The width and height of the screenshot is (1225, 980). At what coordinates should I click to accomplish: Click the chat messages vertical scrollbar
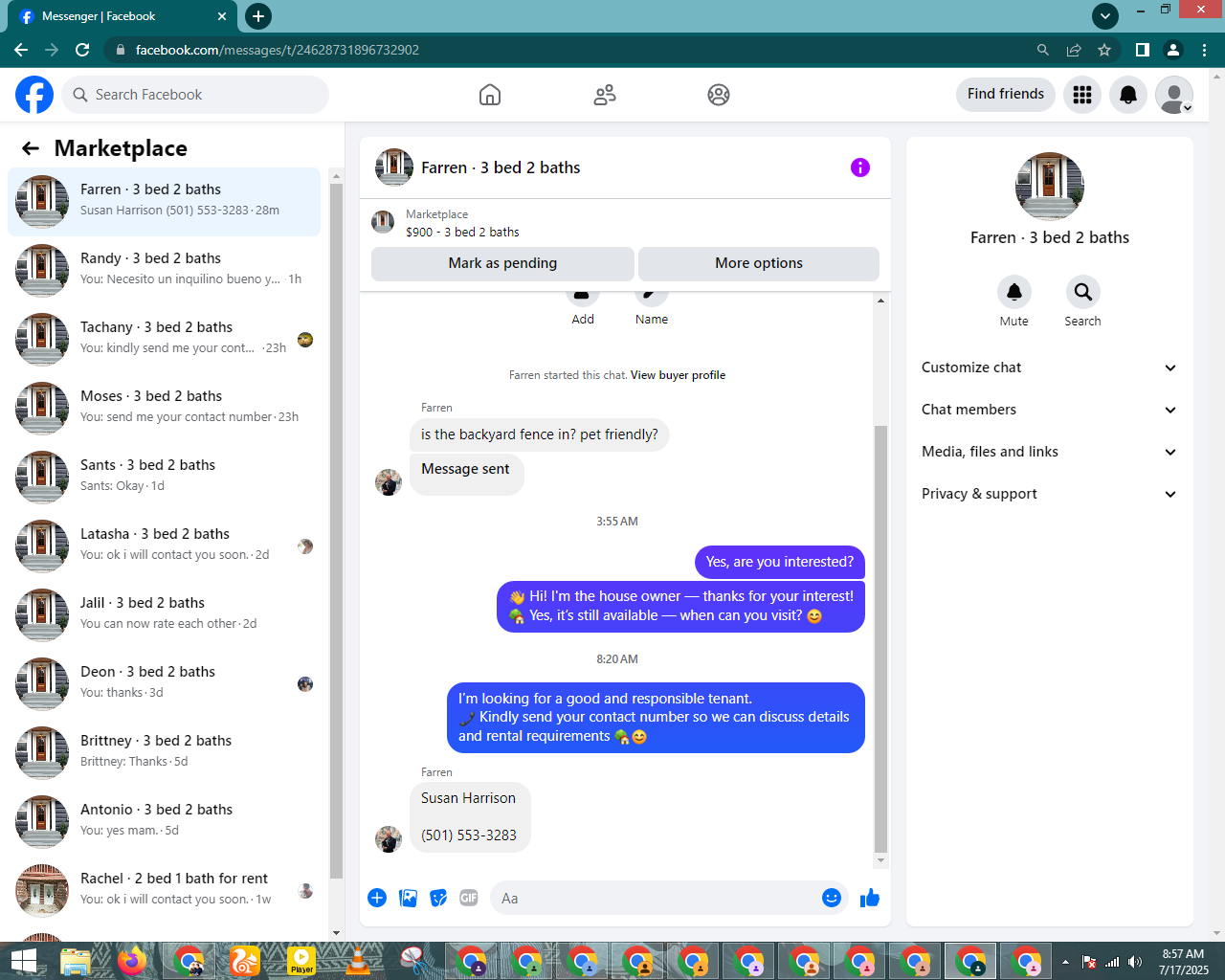[880, 638]
